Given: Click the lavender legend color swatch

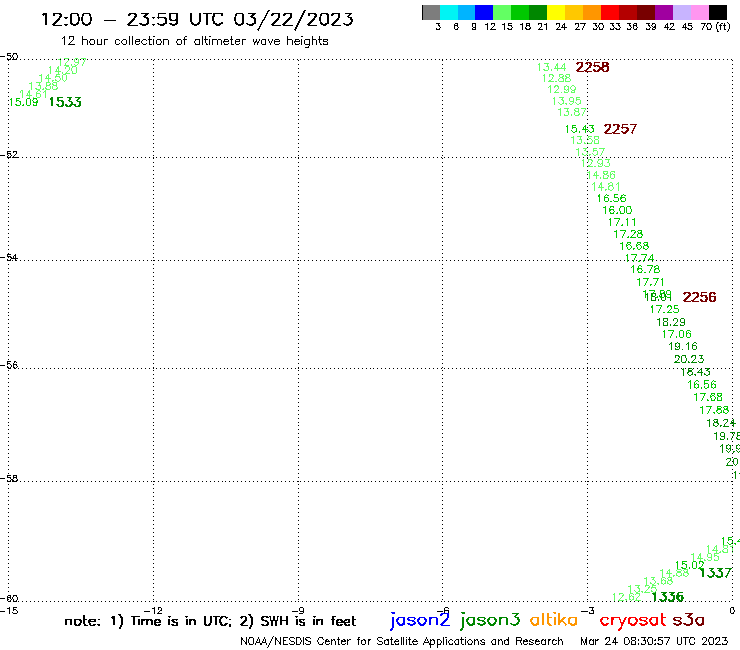Looking at the screenshot, I should [681, 13].
